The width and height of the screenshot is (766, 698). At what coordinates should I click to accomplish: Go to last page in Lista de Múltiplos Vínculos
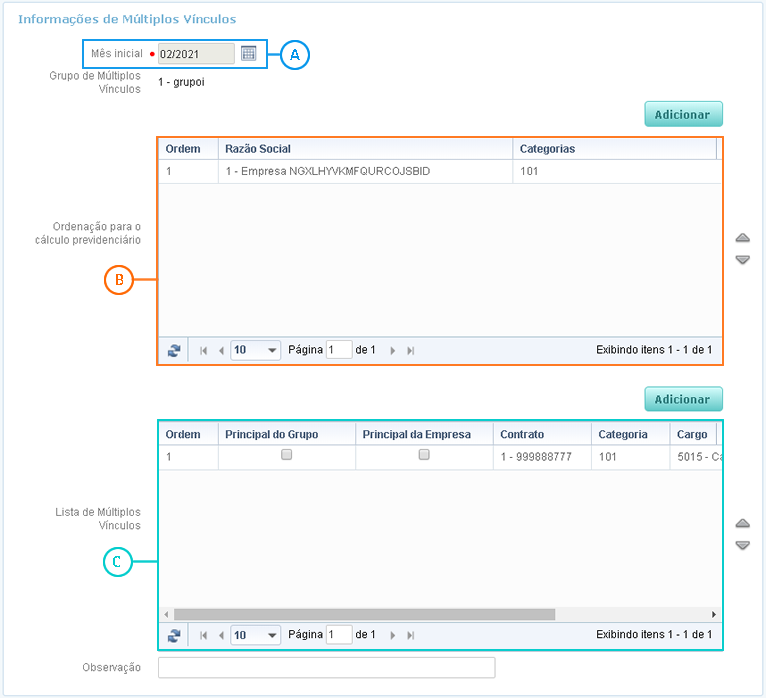point(411,635)
